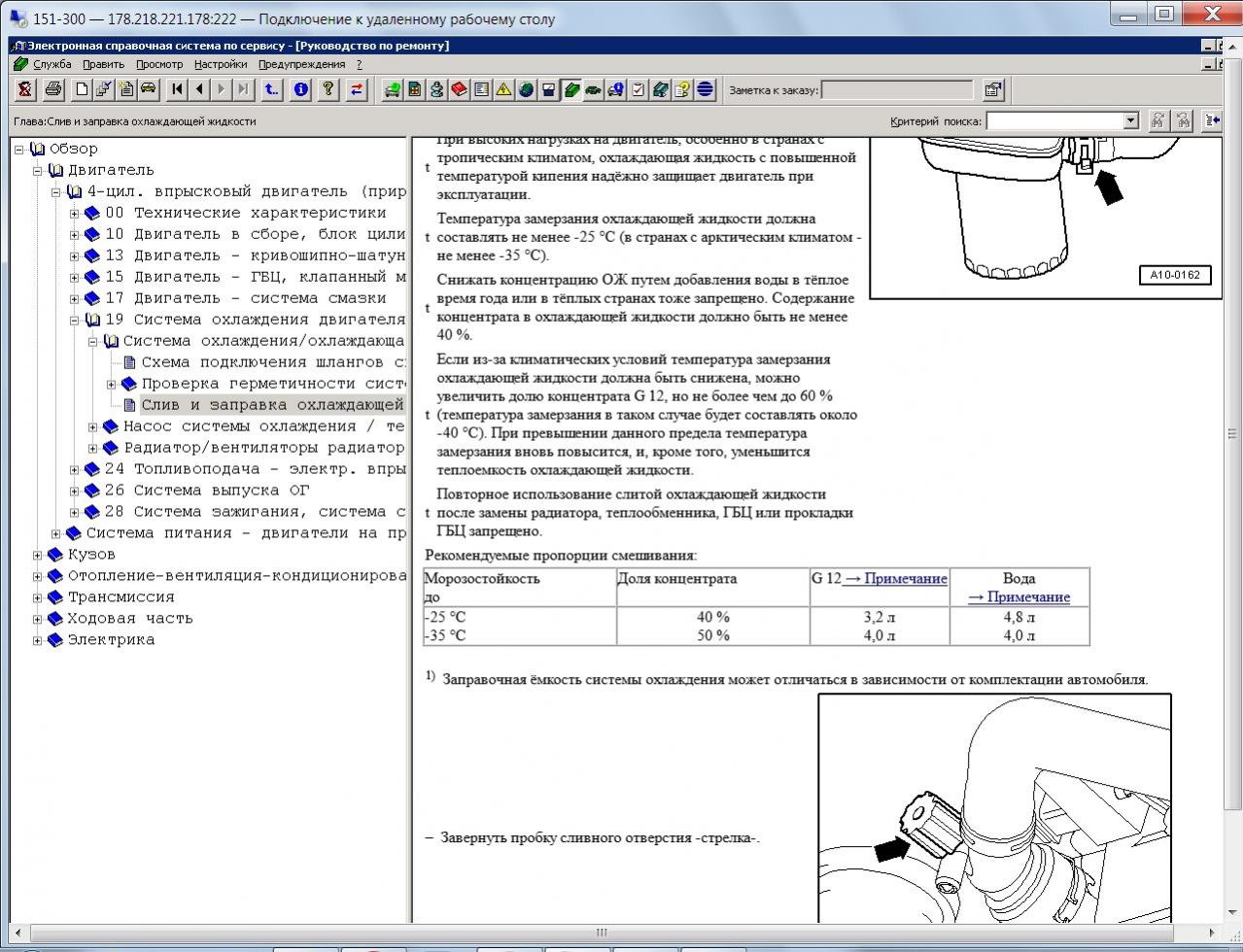1243x952 pixels.
Task: Open the red book toolbar icon
Action: 459,90
